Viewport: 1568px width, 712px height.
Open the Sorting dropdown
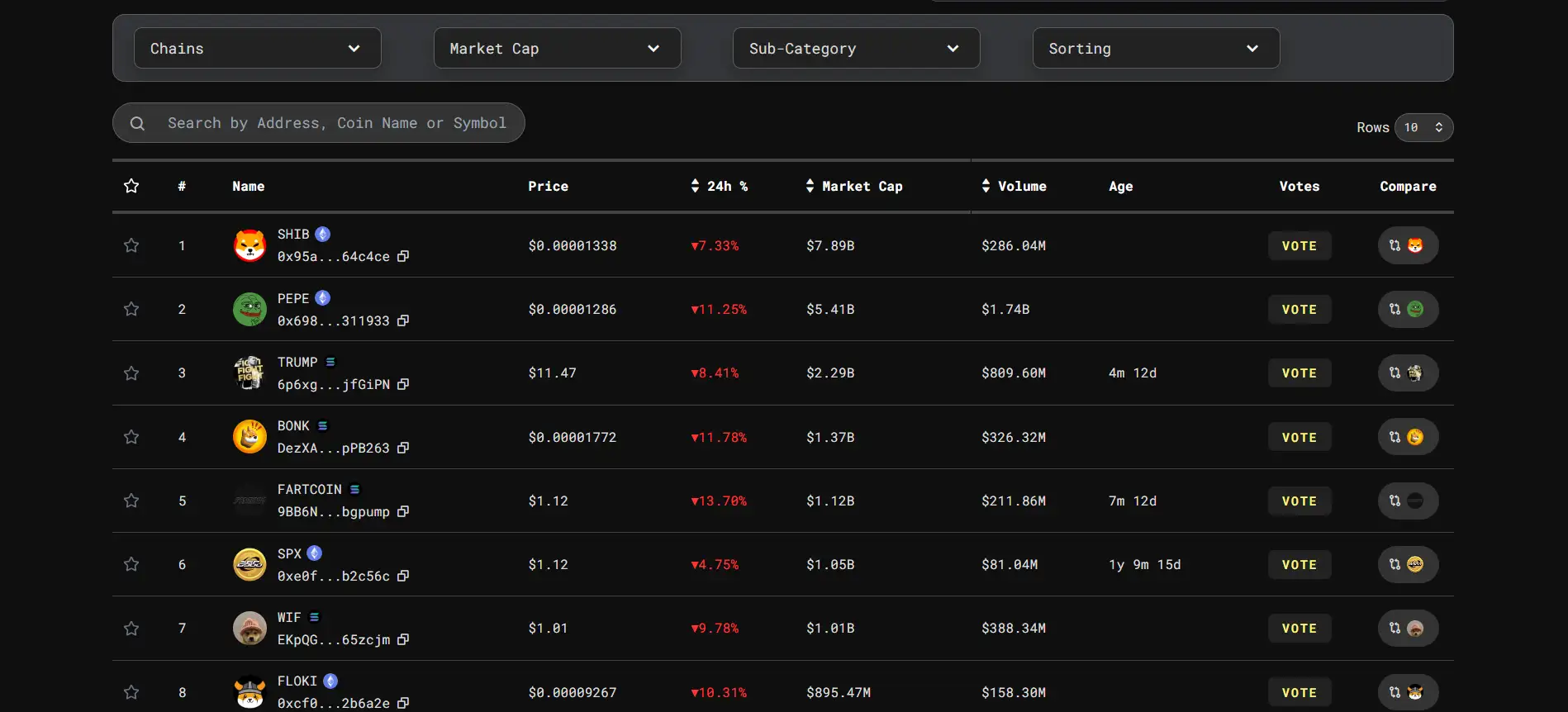(x=1155, y=49)
